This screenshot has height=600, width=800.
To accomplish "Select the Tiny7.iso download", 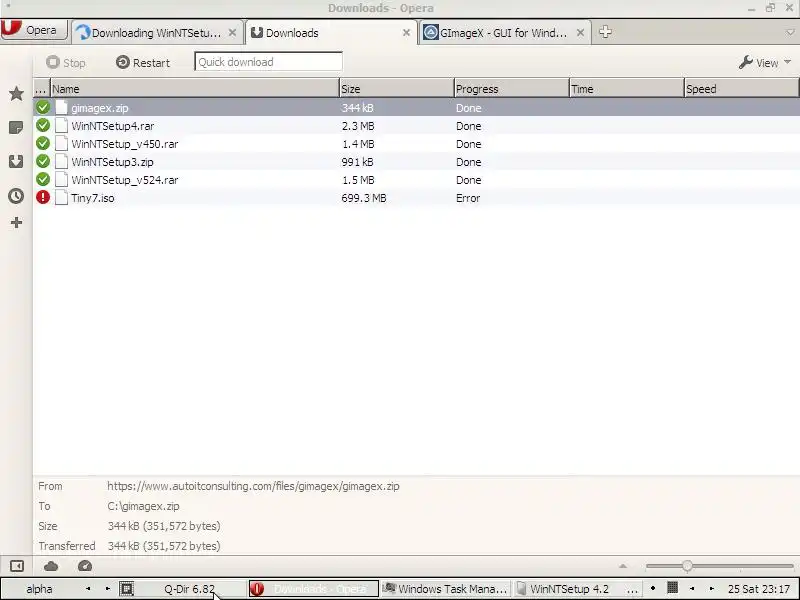I will [416, 198].
